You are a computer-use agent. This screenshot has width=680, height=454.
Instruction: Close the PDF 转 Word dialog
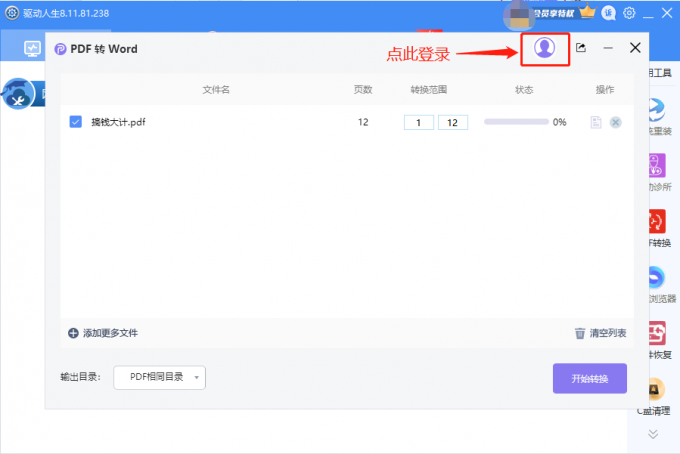click(635, 47)
